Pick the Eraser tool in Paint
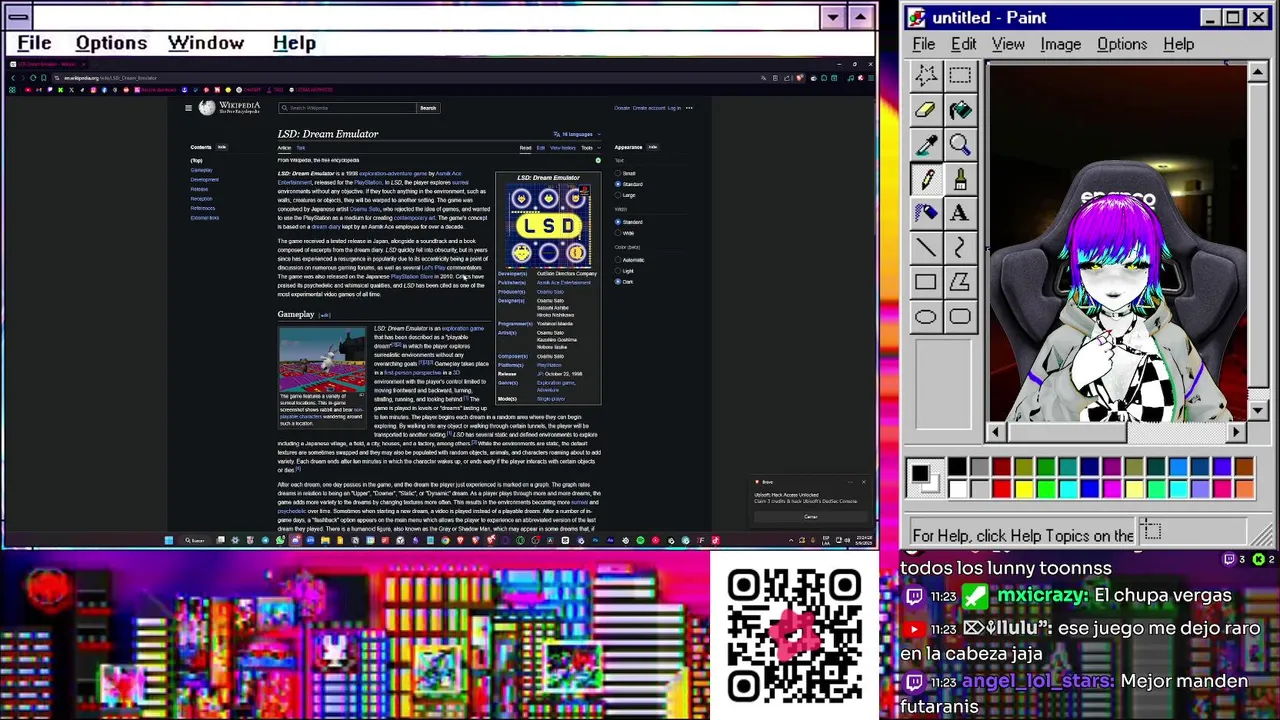 [x=925, y=110]
